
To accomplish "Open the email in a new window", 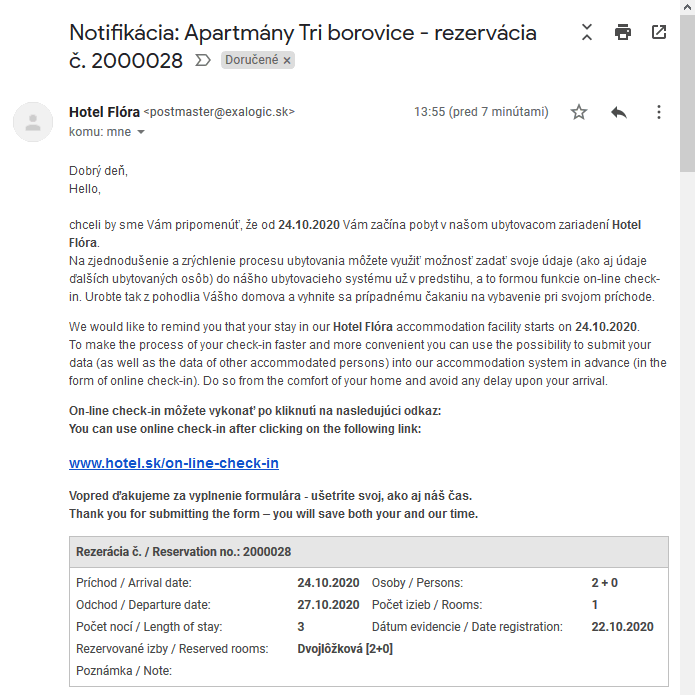I will (x=659, y=32).
